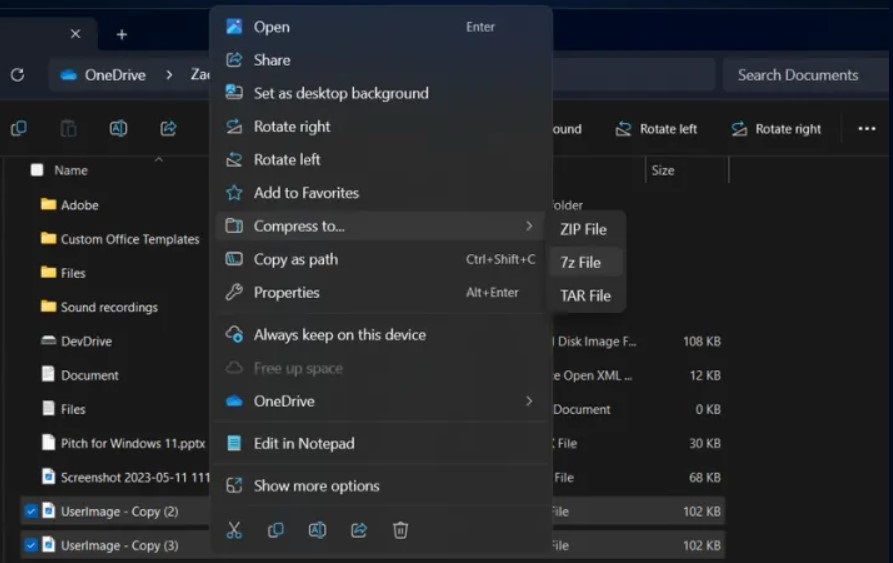Click the Delete trash icon in context menu
This screenshot has width=893, height=563.
pyautogui.click(x=400, y=530)
